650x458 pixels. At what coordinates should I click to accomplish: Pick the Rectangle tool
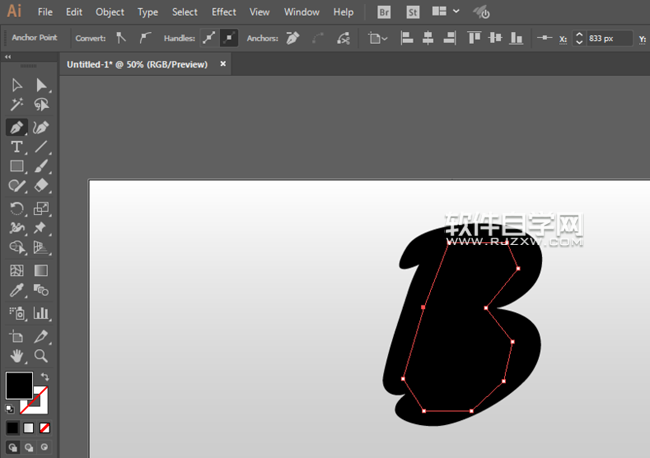coord(17,166)
